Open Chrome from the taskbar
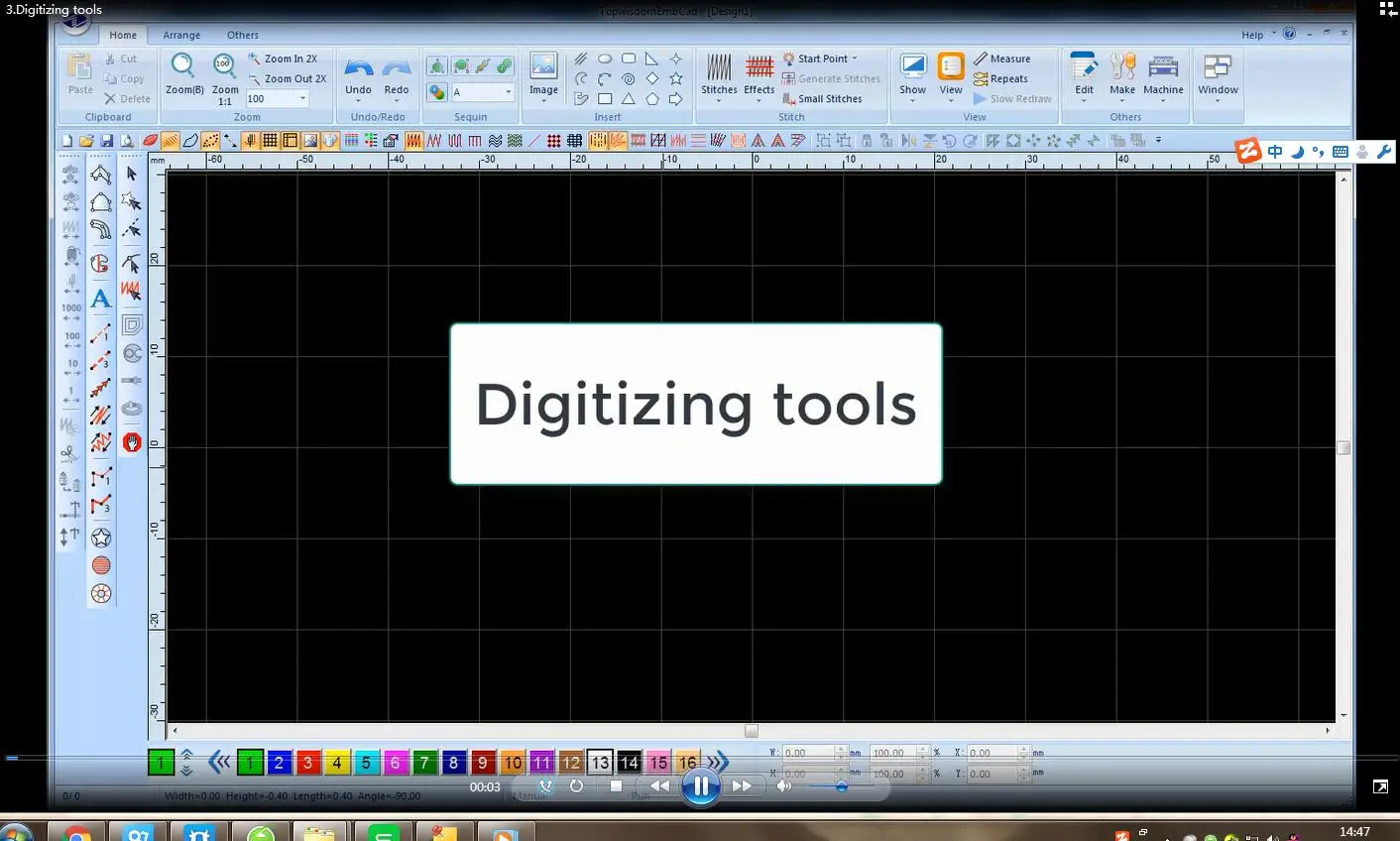Viewport: 1400px width, 841px height. tap(75, 834)
